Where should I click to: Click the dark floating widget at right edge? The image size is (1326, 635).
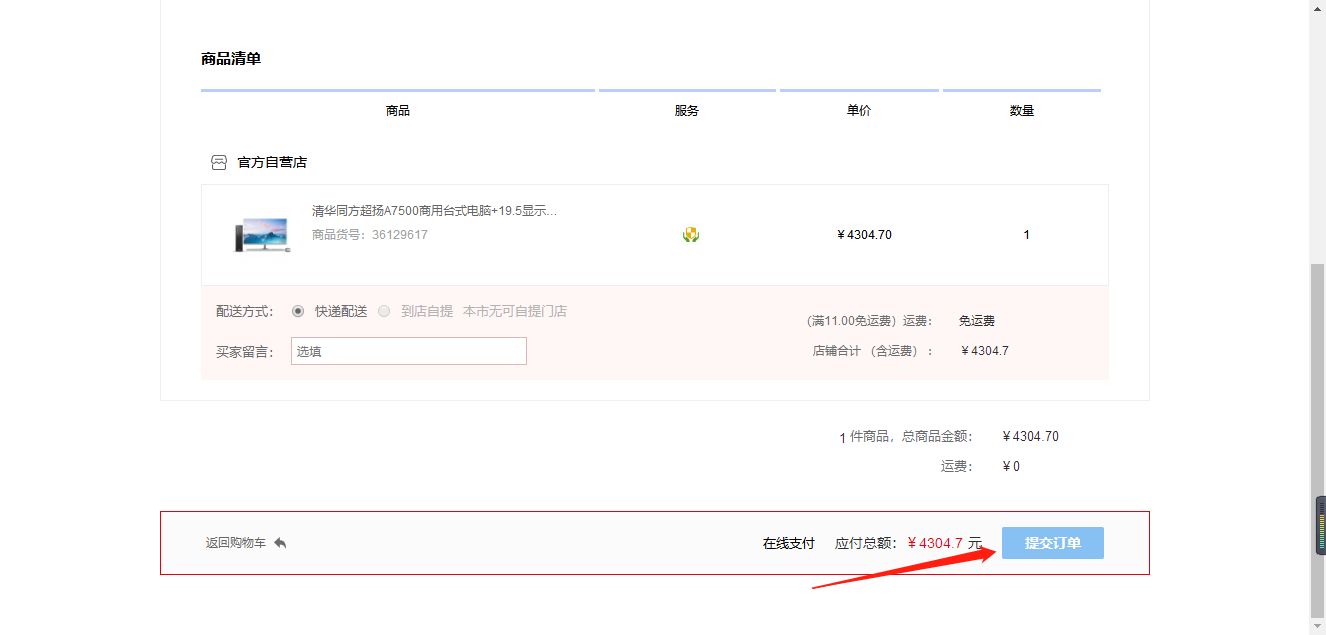point(1320,525)
